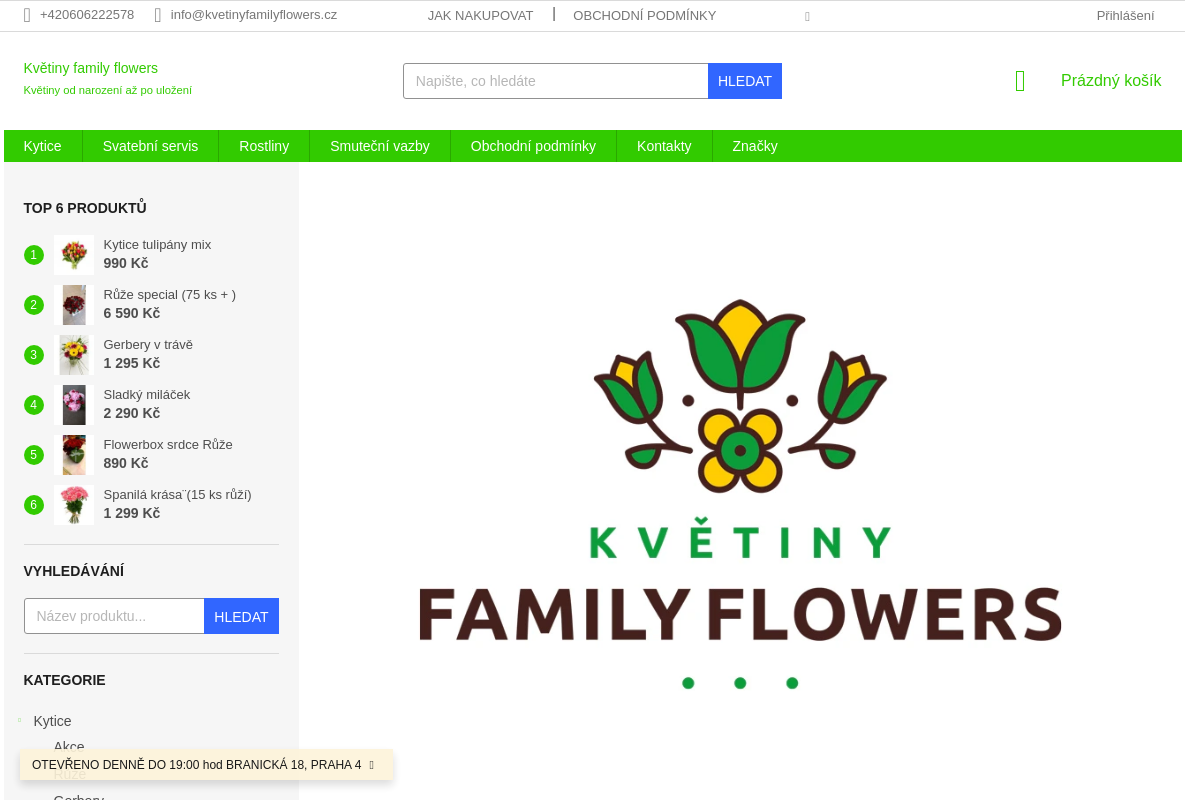This screenshot has width=1200, height=800.
Task: Open the Spanilá krása product thumbnail
Action: click(74, 505)
